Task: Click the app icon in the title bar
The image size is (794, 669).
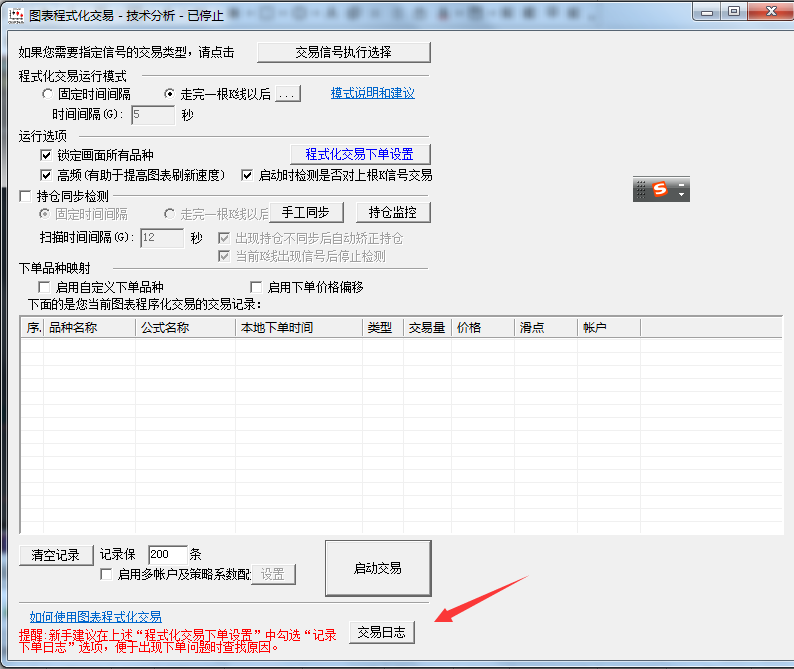Action: coord(16,15)
